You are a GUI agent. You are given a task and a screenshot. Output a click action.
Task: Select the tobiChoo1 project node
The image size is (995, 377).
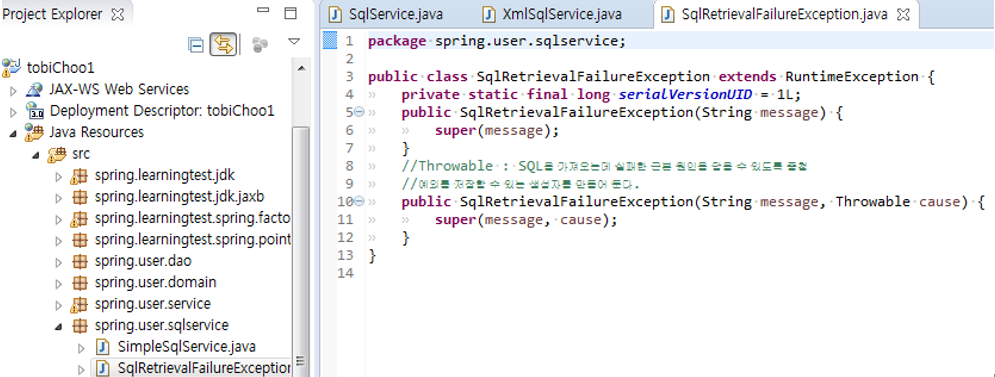[x=60, y=67]
